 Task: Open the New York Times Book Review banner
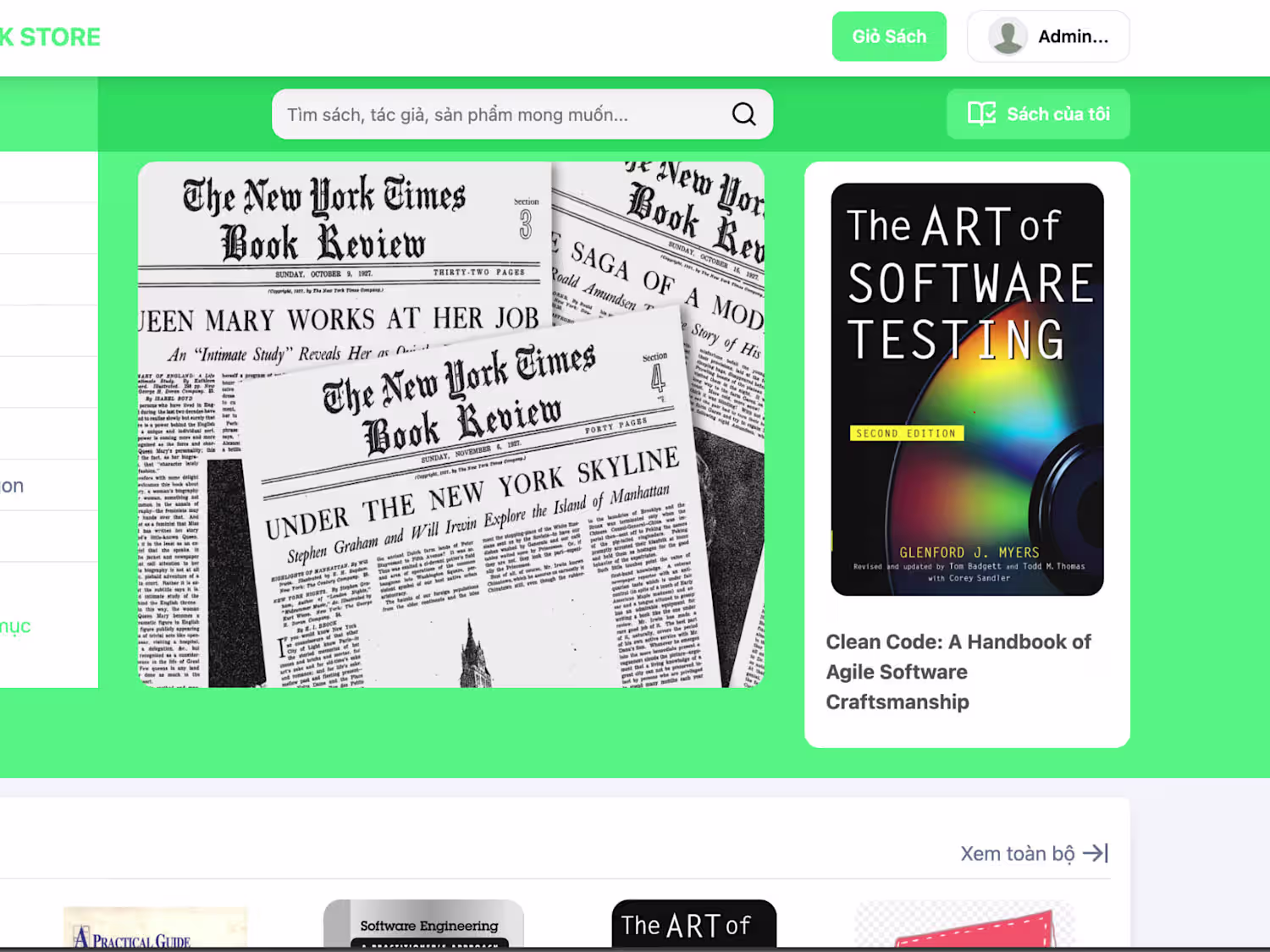tap(451, 425)
